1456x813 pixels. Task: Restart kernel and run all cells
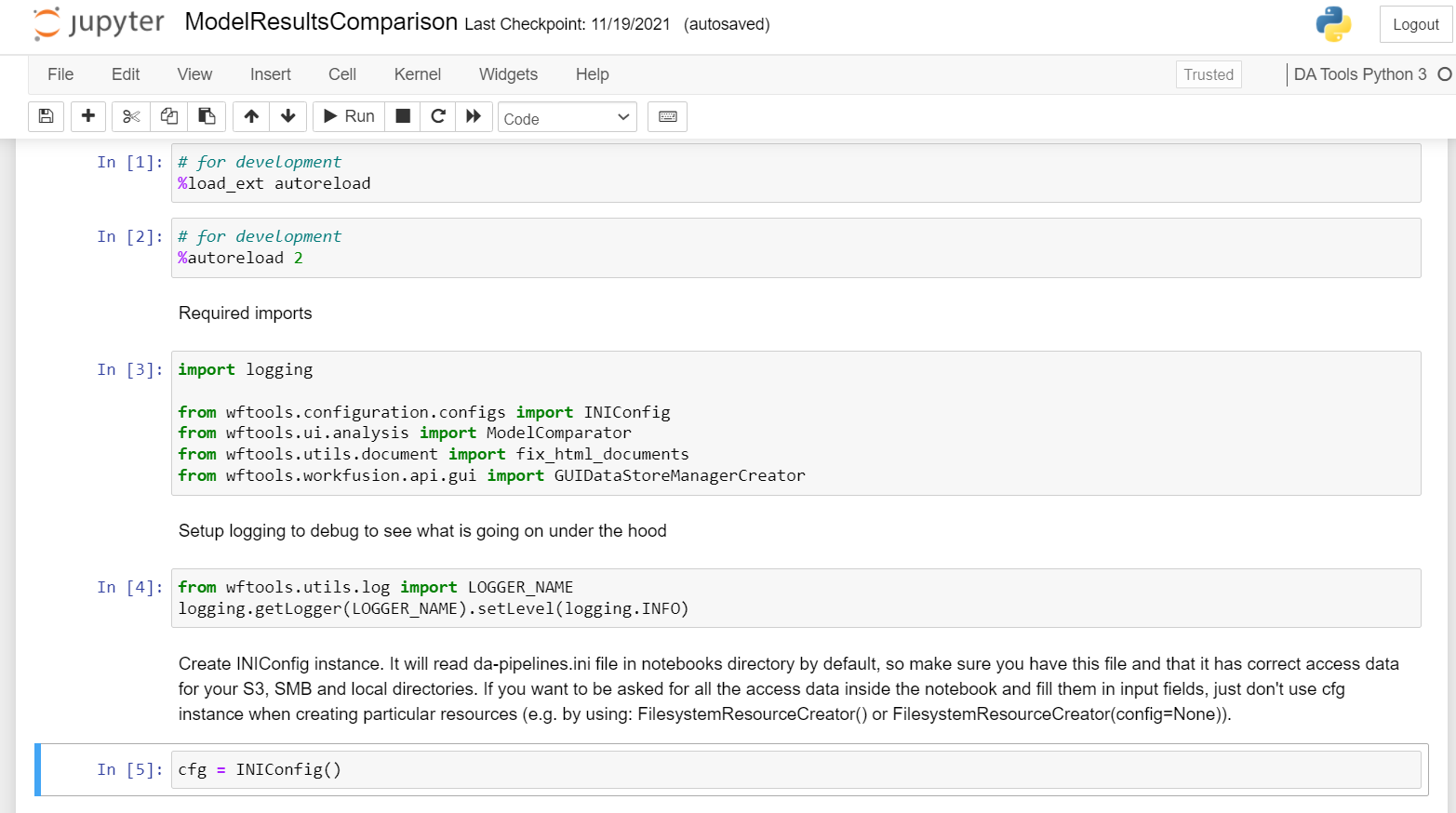(474, 116)
